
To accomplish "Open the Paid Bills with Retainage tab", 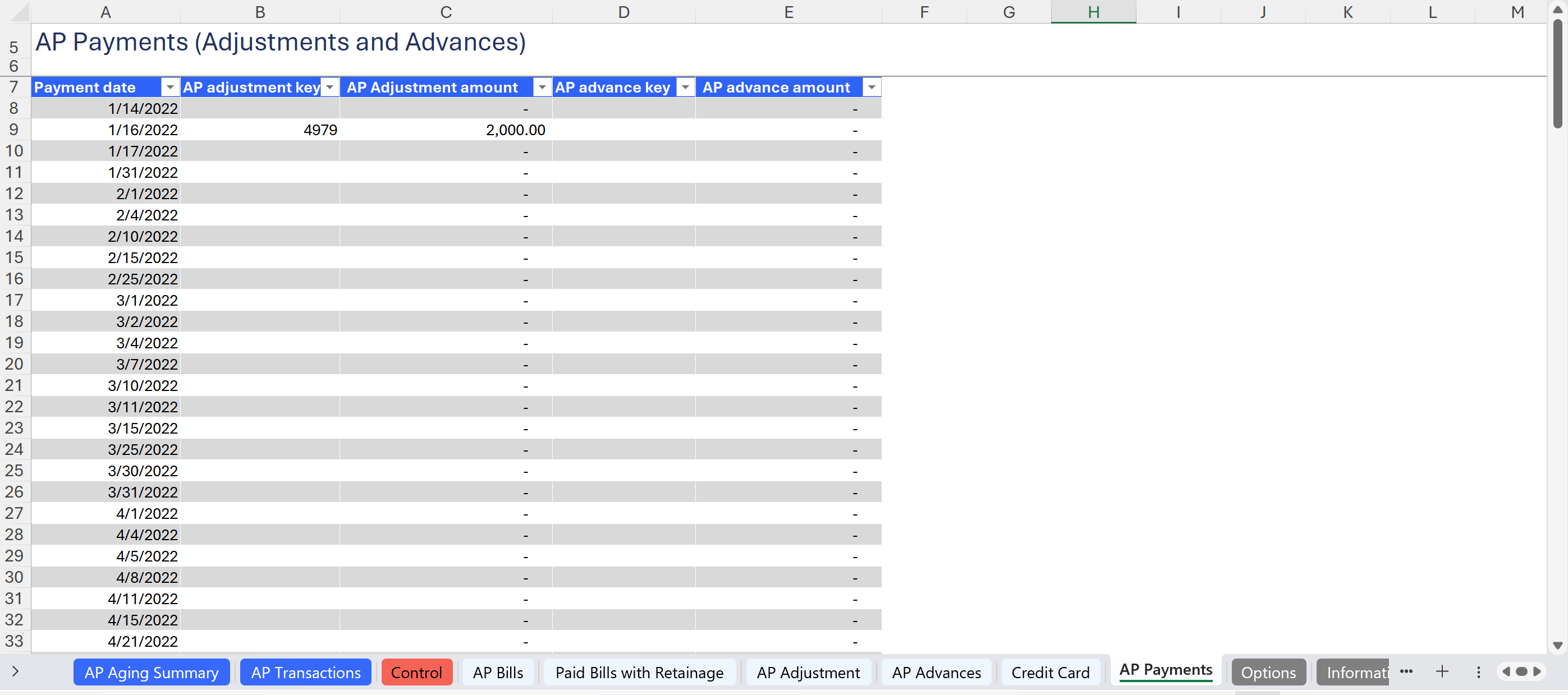I will 639,673.
